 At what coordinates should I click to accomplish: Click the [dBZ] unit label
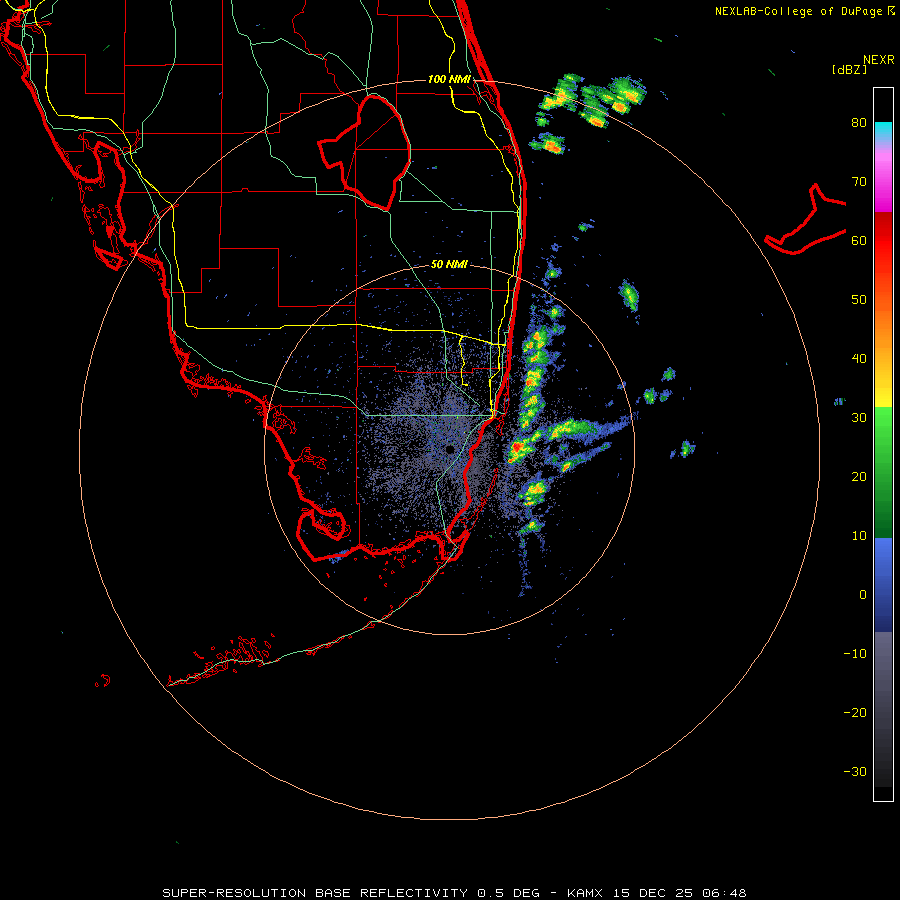click(849, 69)
